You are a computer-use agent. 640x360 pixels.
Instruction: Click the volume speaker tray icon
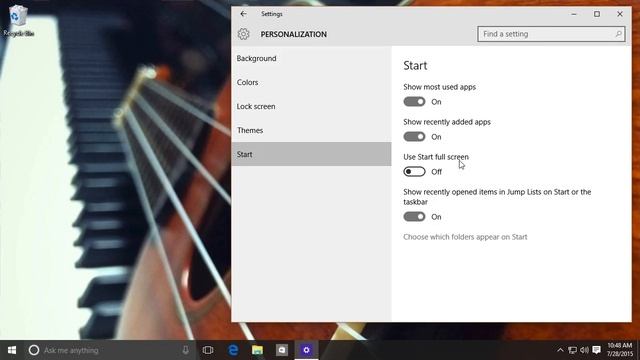click(584, 350)
